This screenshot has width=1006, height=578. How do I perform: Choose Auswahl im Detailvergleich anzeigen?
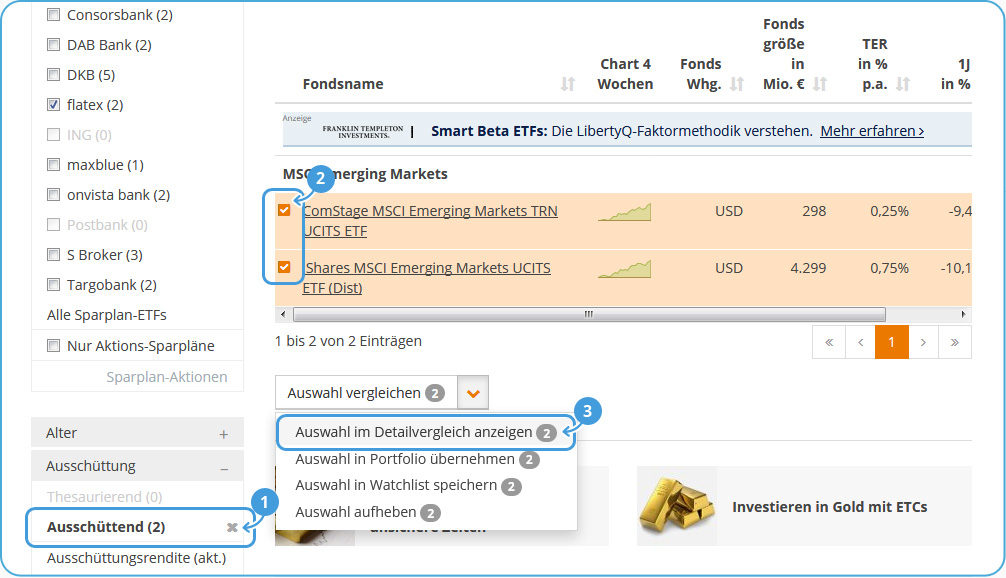click(x=426, y=432)
